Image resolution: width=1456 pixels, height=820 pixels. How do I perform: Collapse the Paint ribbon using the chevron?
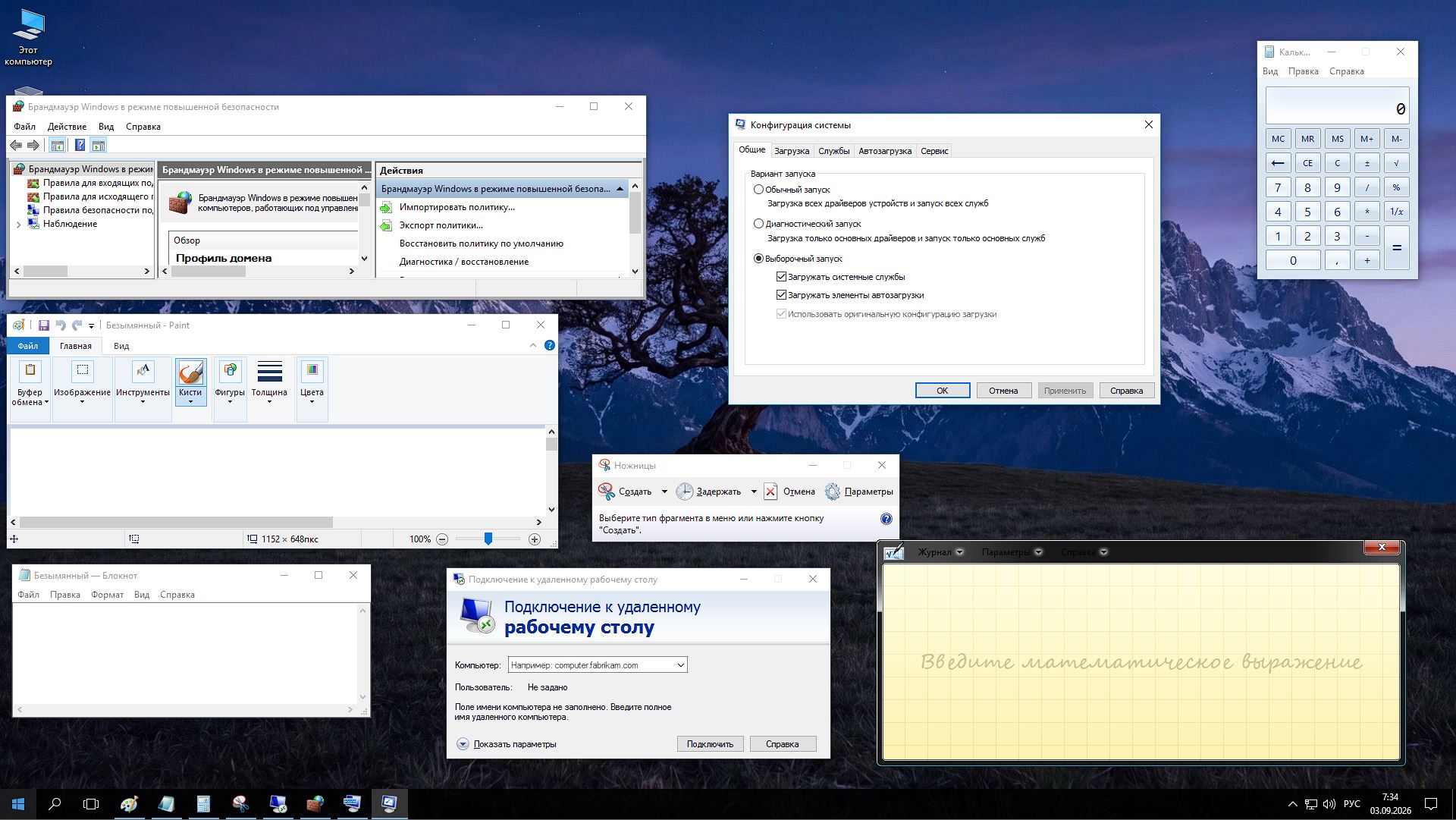(x=532, y=345)
